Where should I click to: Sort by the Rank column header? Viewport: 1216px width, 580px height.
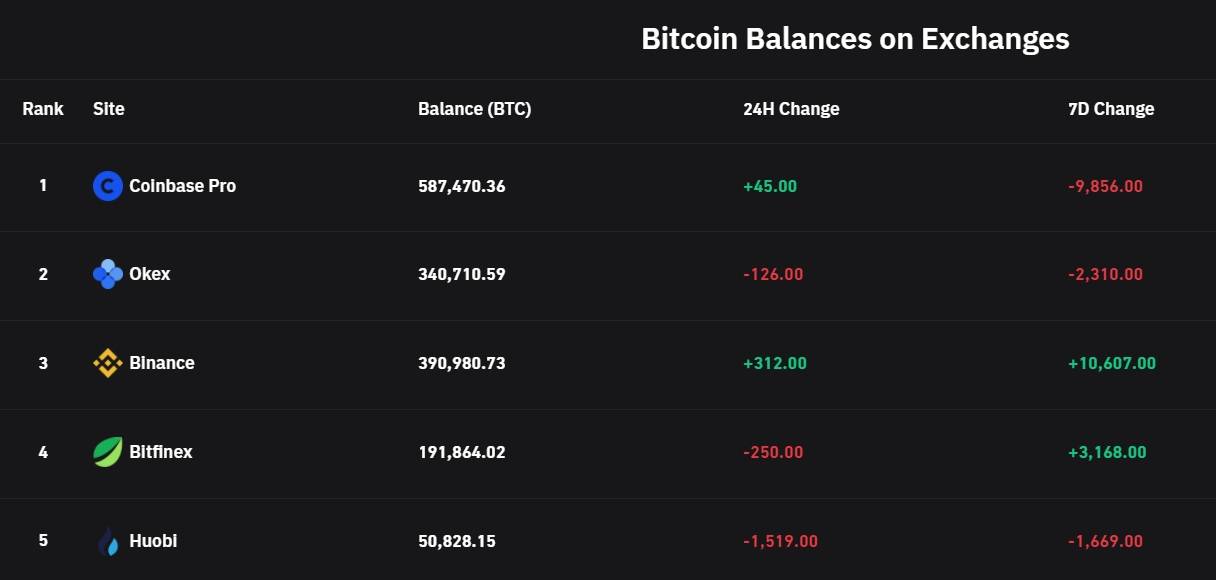tap(43, 109)
